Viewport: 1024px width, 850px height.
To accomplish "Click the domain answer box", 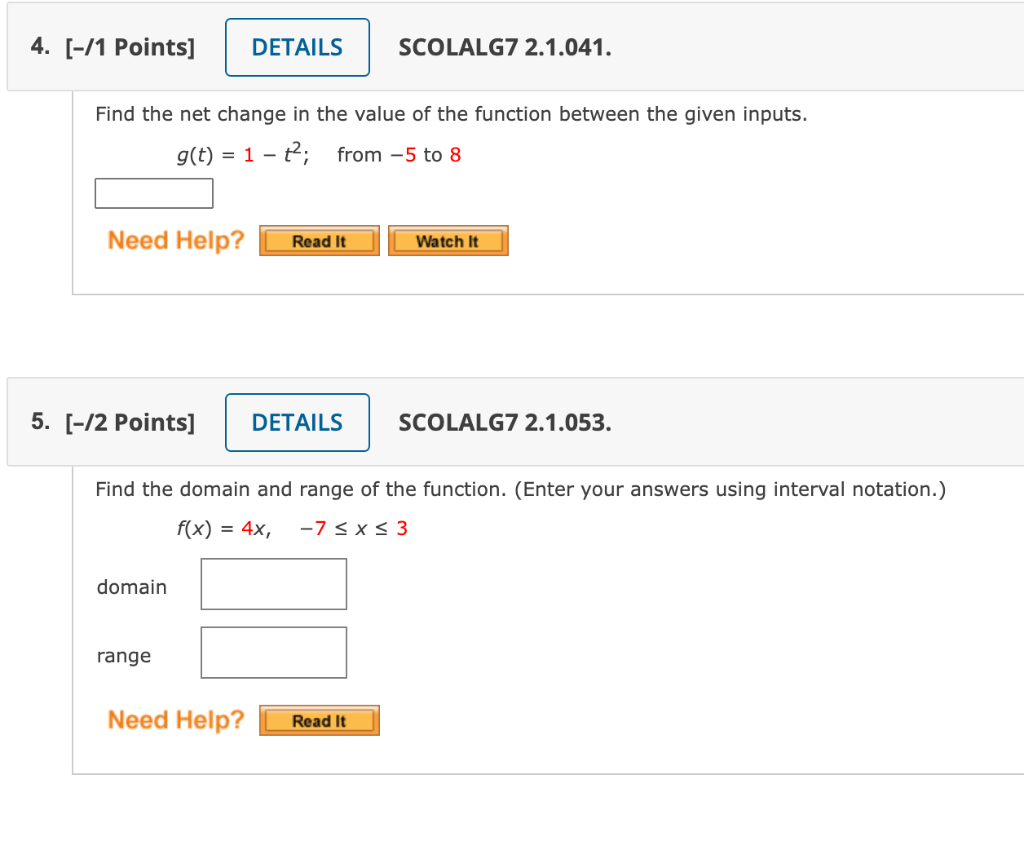I will tap(273, 583).
